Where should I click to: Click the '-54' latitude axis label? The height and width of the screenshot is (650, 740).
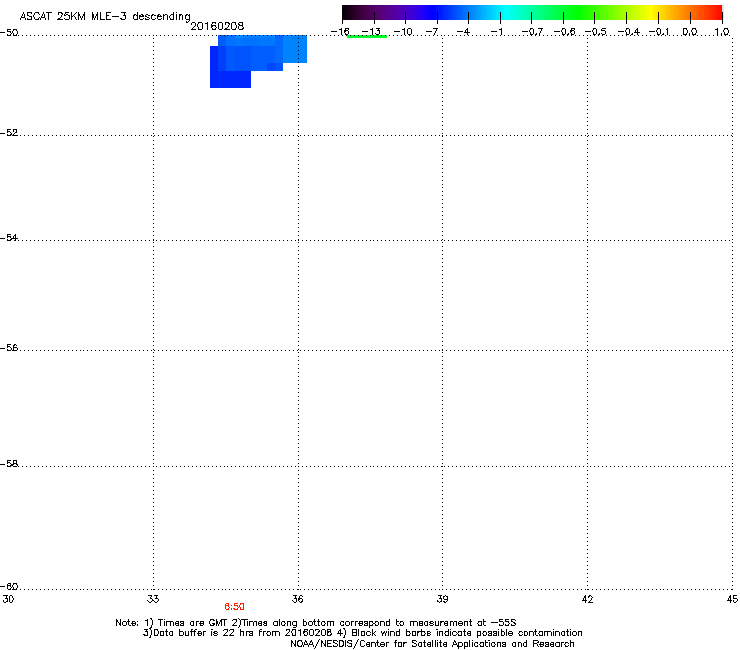coord(9,237)
